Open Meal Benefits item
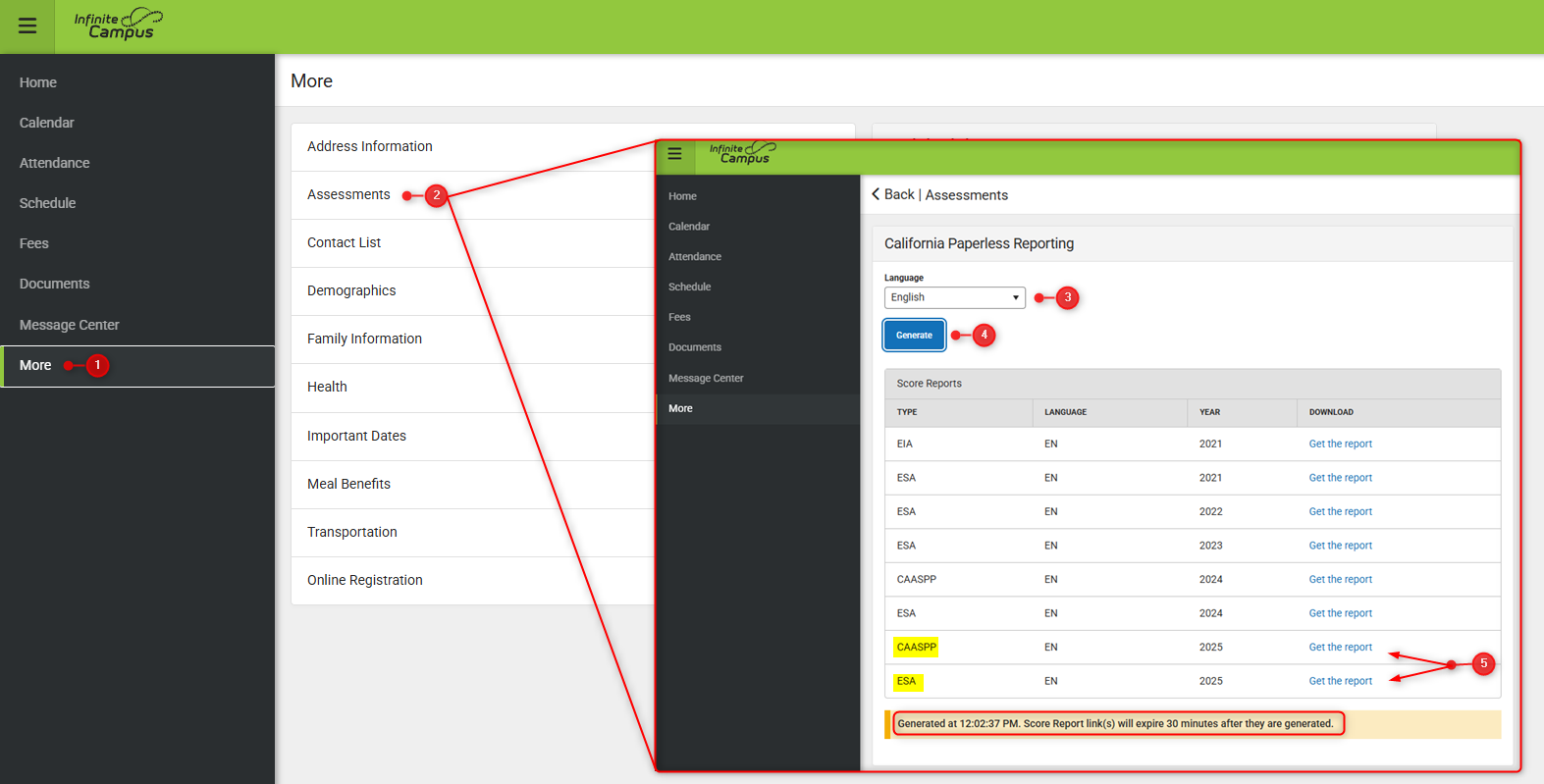Viewport: 1544px width, 784px height. 349,484
